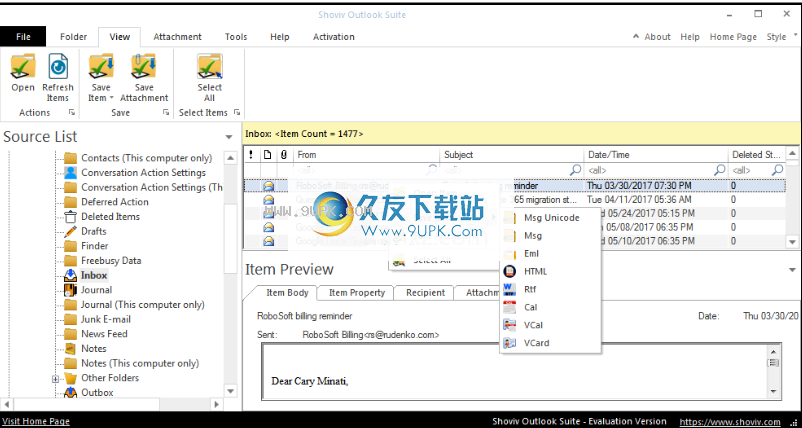Viewport: 802px width, 428px height.
Task: Click search magnifier in Date/Time filter
Action: (720, 169)
